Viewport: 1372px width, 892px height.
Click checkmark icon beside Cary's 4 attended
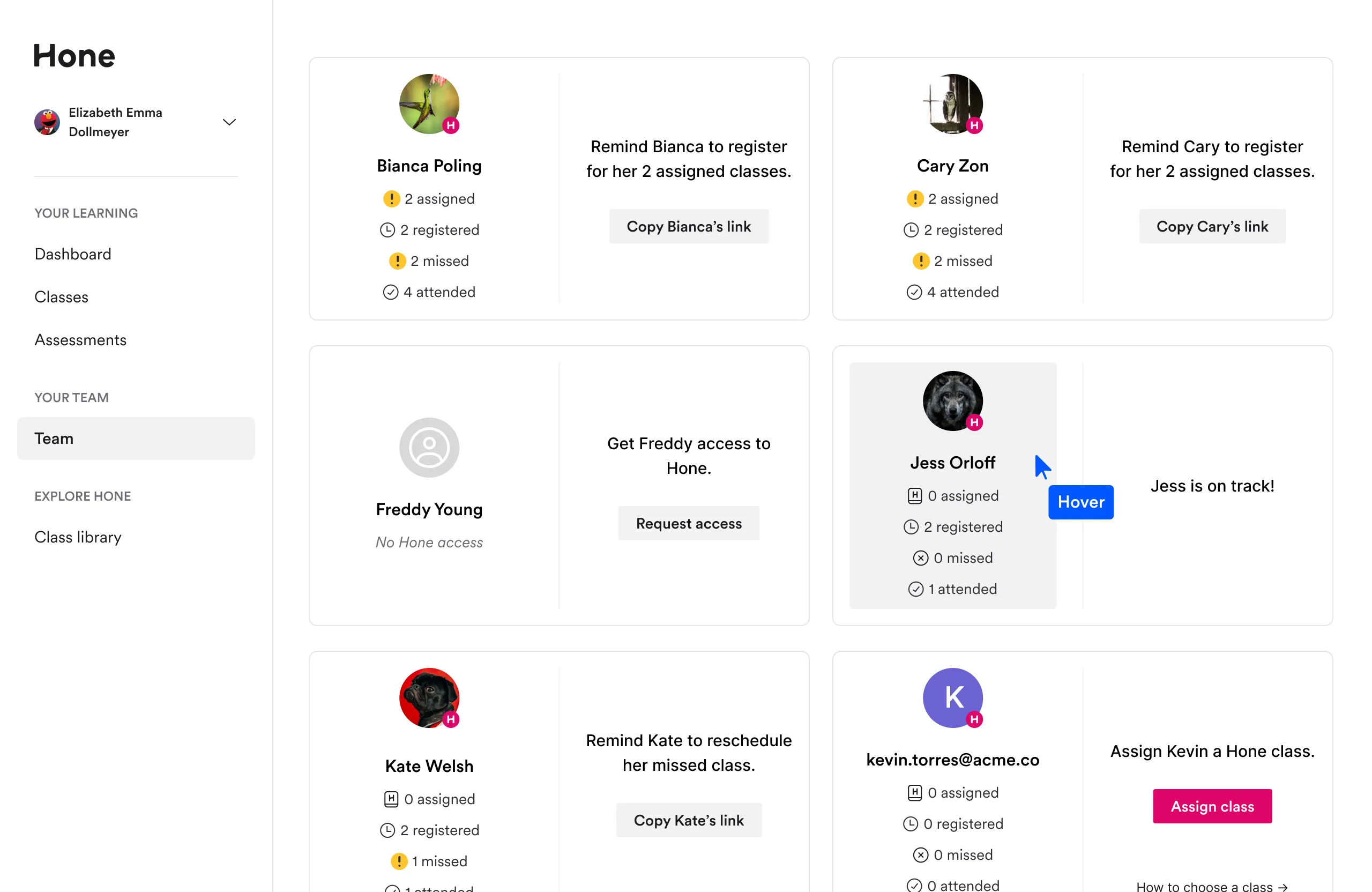[x=914, y=292]
